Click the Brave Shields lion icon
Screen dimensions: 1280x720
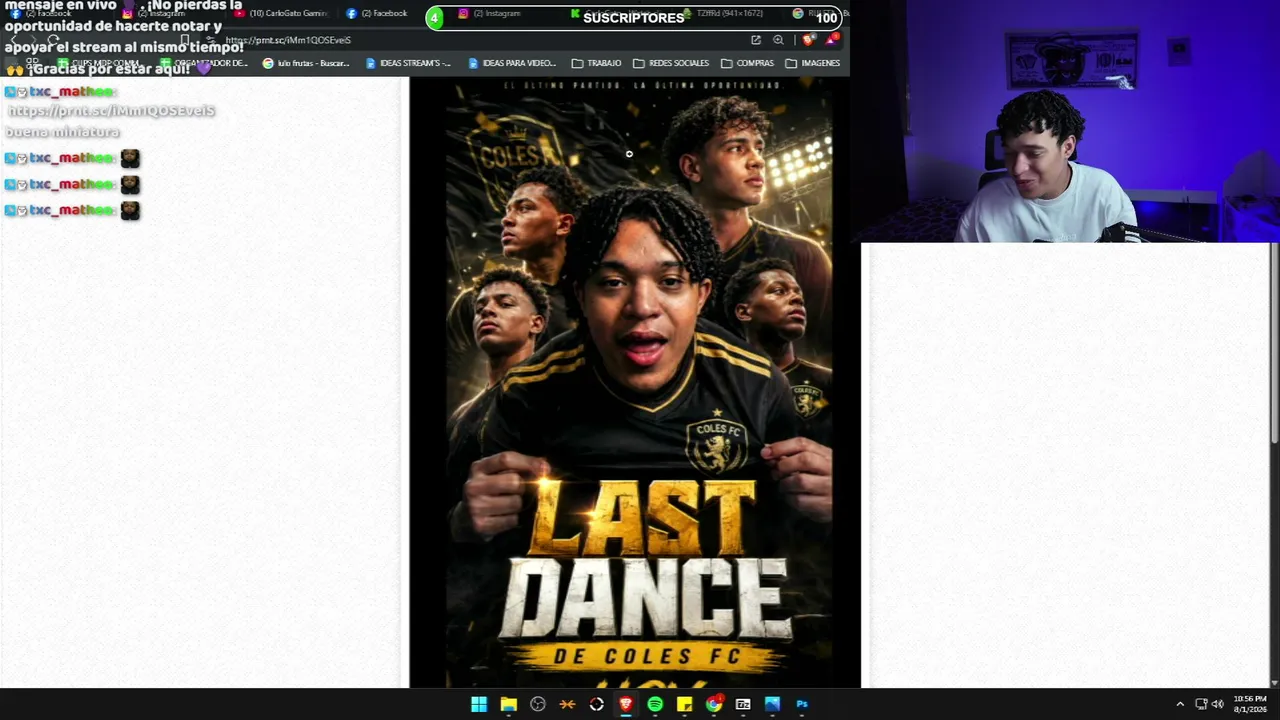pyautogui.click(x=808, y=40)
